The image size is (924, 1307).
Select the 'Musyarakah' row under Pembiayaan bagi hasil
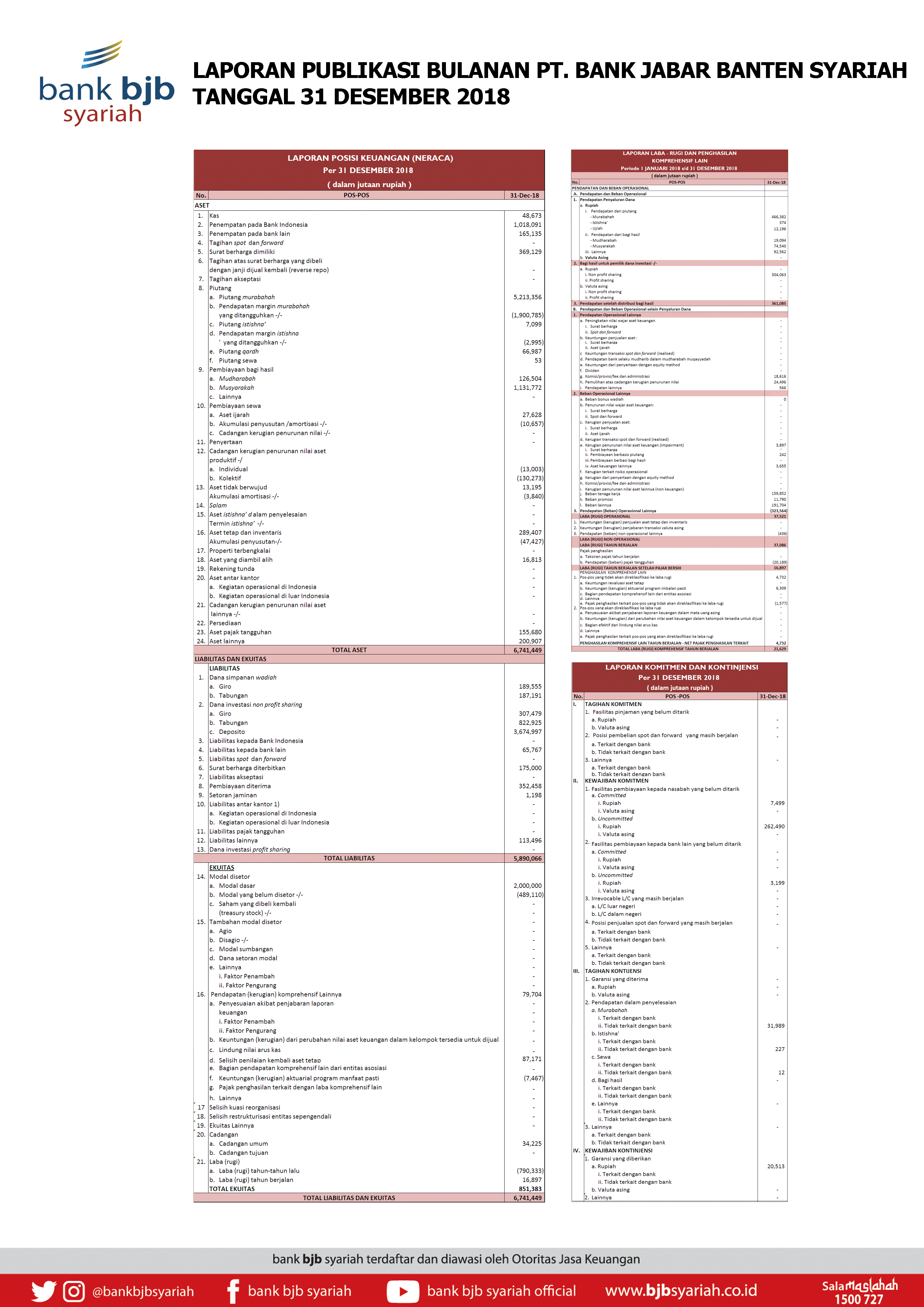(x=369, y=388)
